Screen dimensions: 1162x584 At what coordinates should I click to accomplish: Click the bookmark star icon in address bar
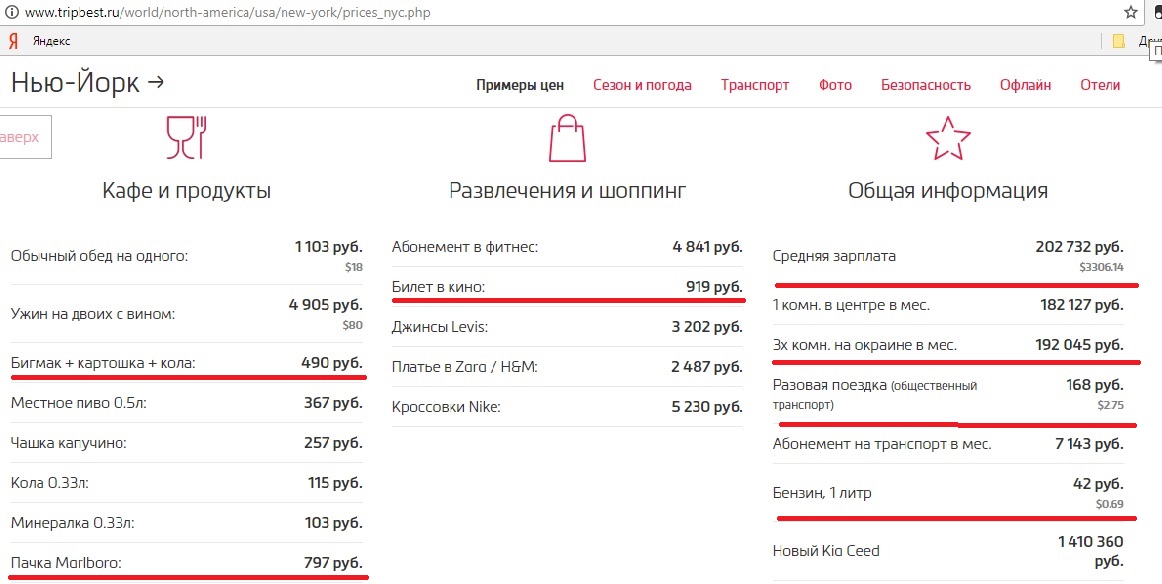click(1130, 12)
